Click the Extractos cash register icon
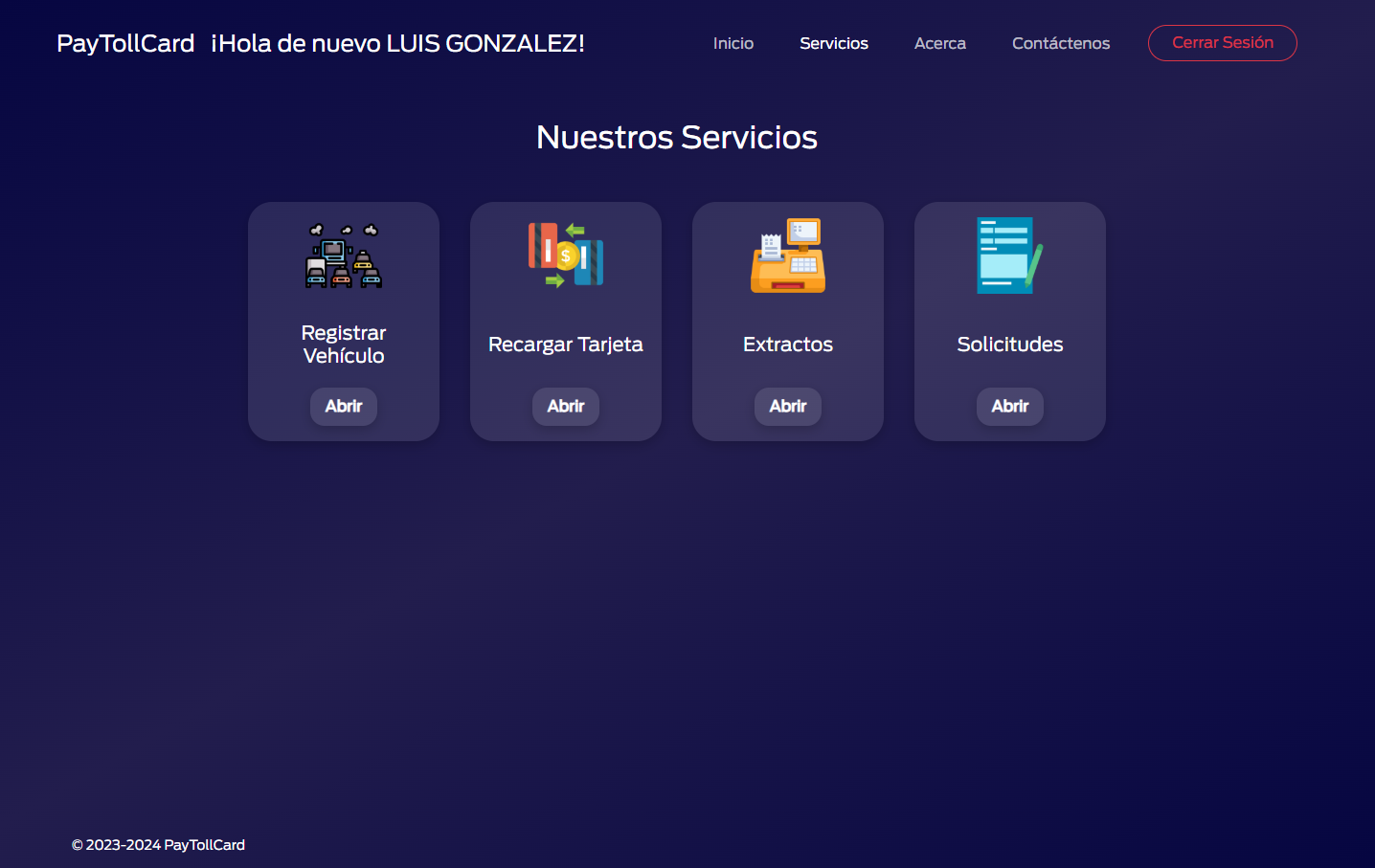The image size is (1375, 868). pyautogui.click(x=788, y=256)
